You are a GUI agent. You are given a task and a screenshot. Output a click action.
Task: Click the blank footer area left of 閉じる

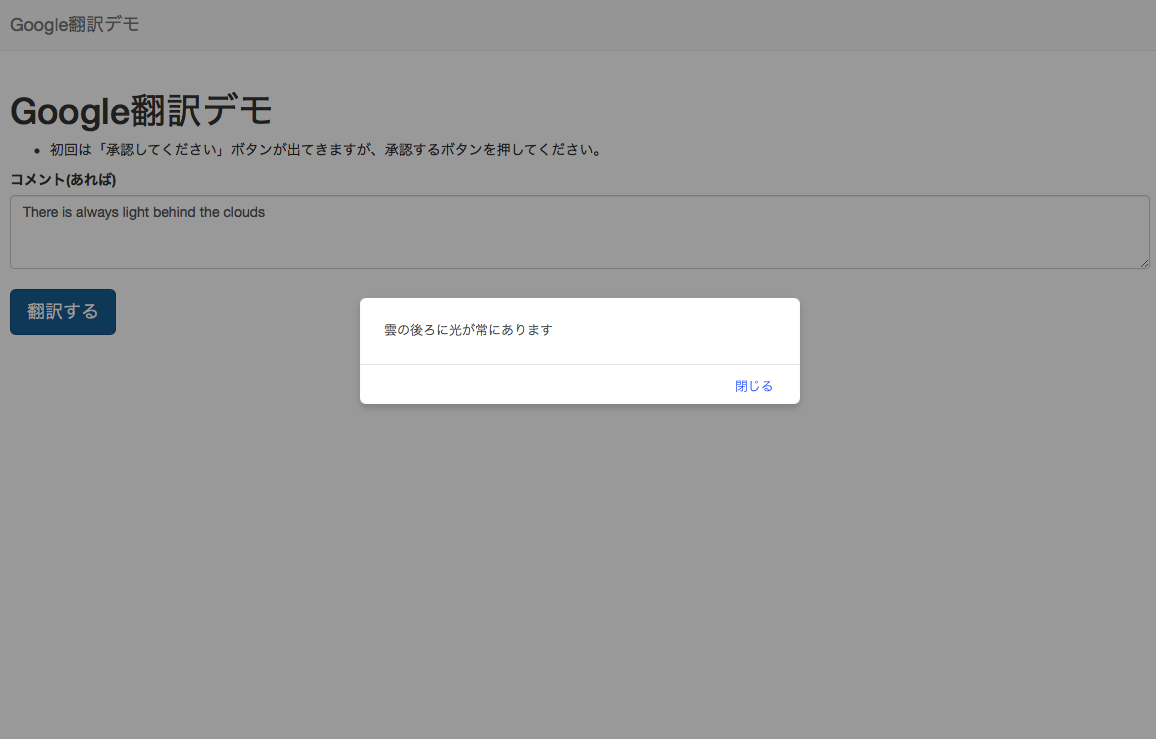[x=540, y=386]
